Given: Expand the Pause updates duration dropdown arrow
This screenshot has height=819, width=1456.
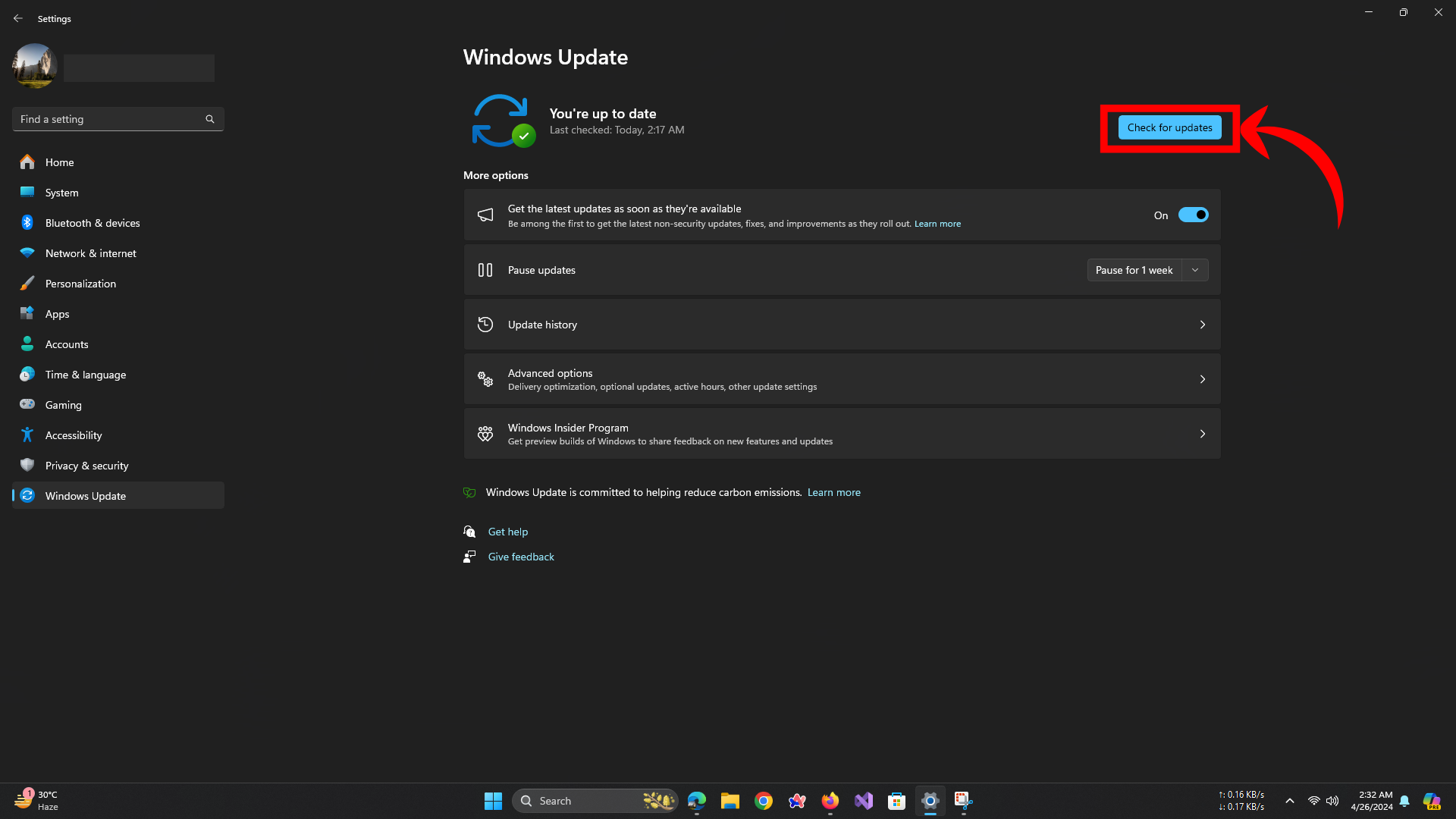Looking at the screenshot, I should (x=1195, y=270).
